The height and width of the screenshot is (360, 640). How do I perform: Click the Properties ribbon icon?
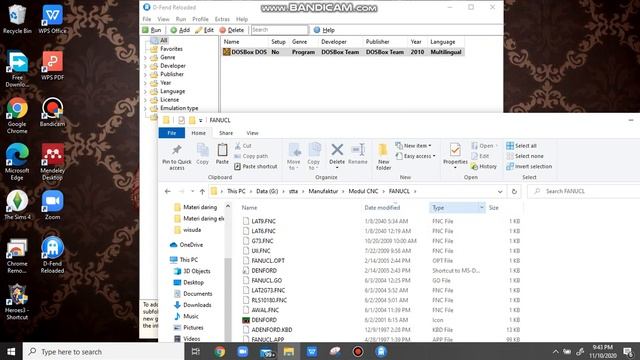click(x=455, y=150)
